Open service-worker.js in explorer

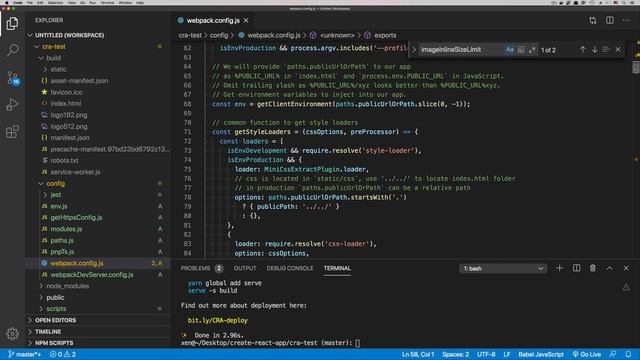point(75,172)
